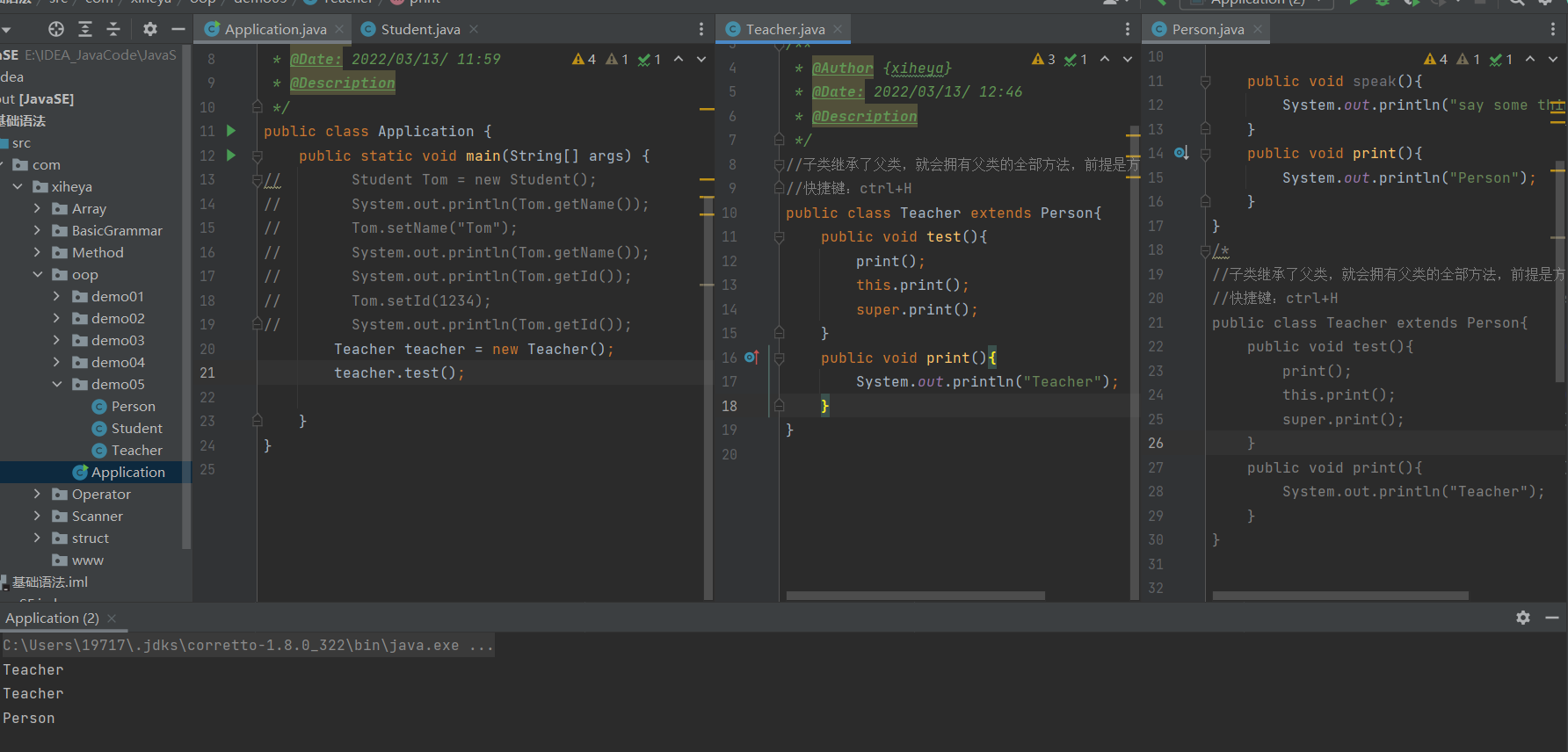This screenshot has width=1568, height=752.
Task: Close the Application.java tab
Action: (339, 29)
